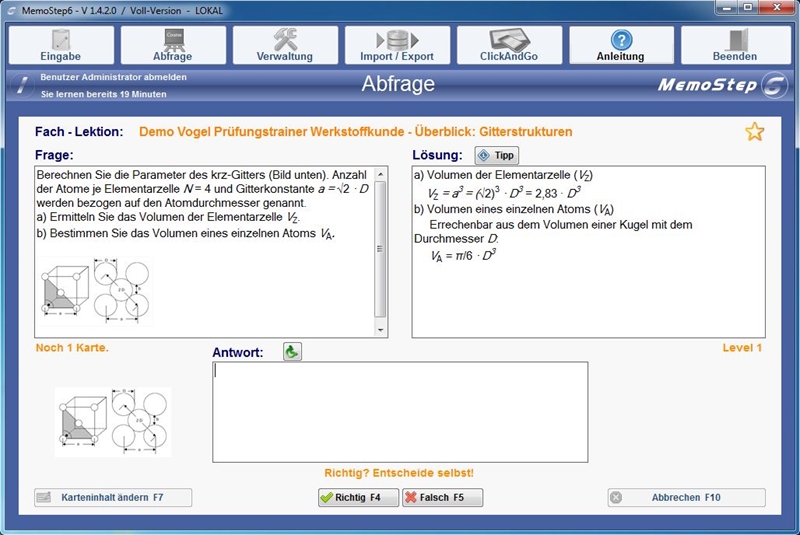Click the lattice thumbnail below 'Noch 1 Karte'
The height and width of the screenshot is (535, 800).
(113, 421)
